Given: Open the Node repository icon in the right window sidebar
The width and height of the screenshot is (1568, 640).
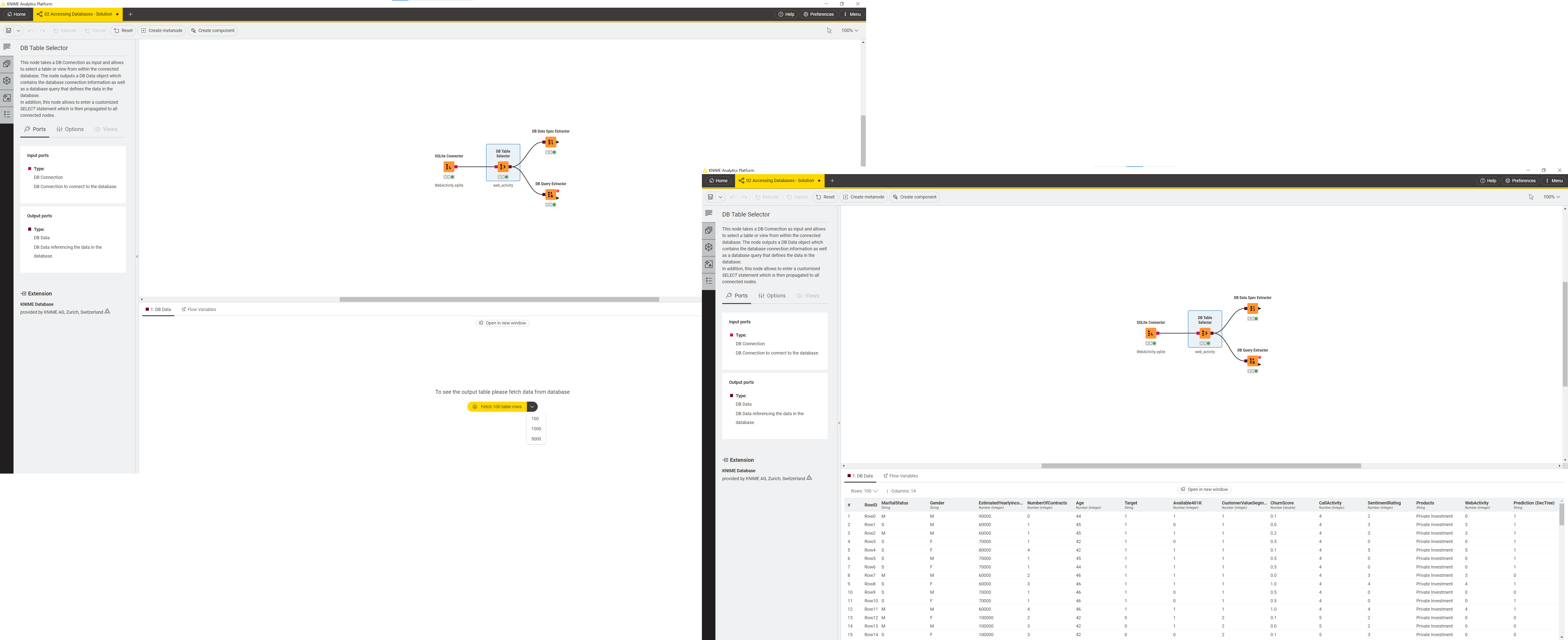Looking at the screenshot, I should (x=708, y=230).
